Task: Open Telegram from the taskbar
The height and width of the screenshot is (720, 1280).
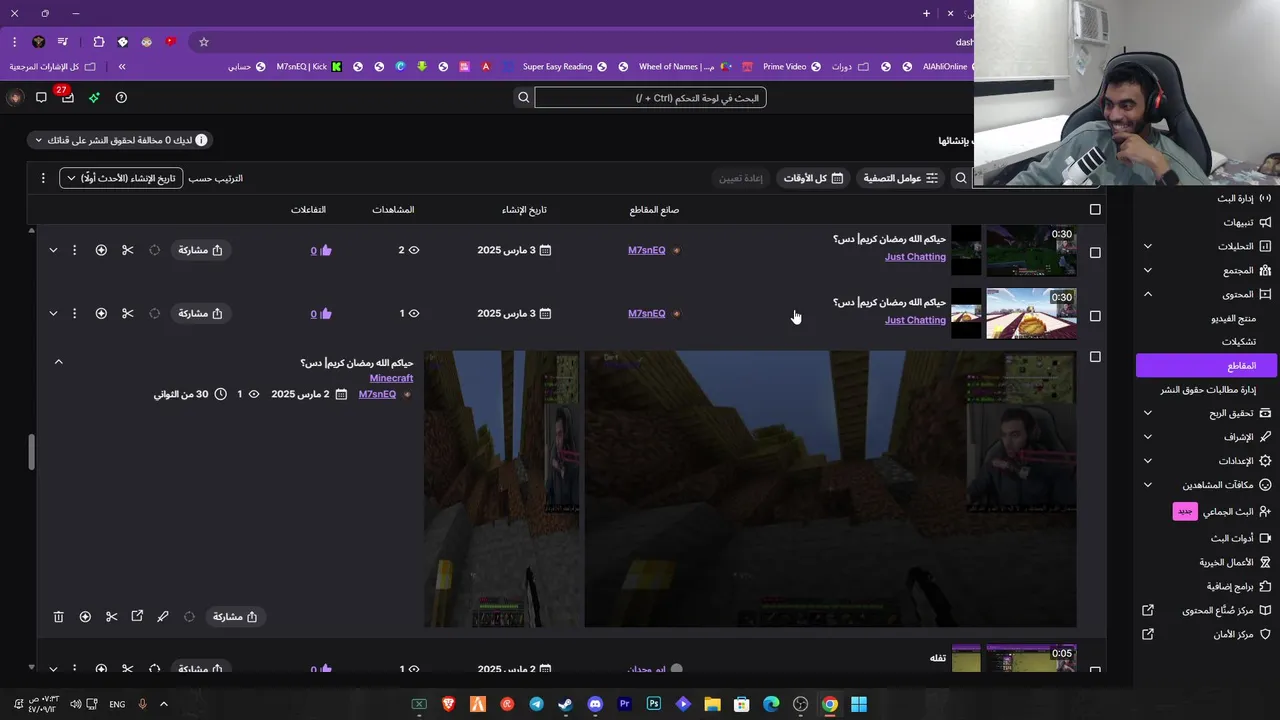Action: pyautogui.click(x=537, y=704)
